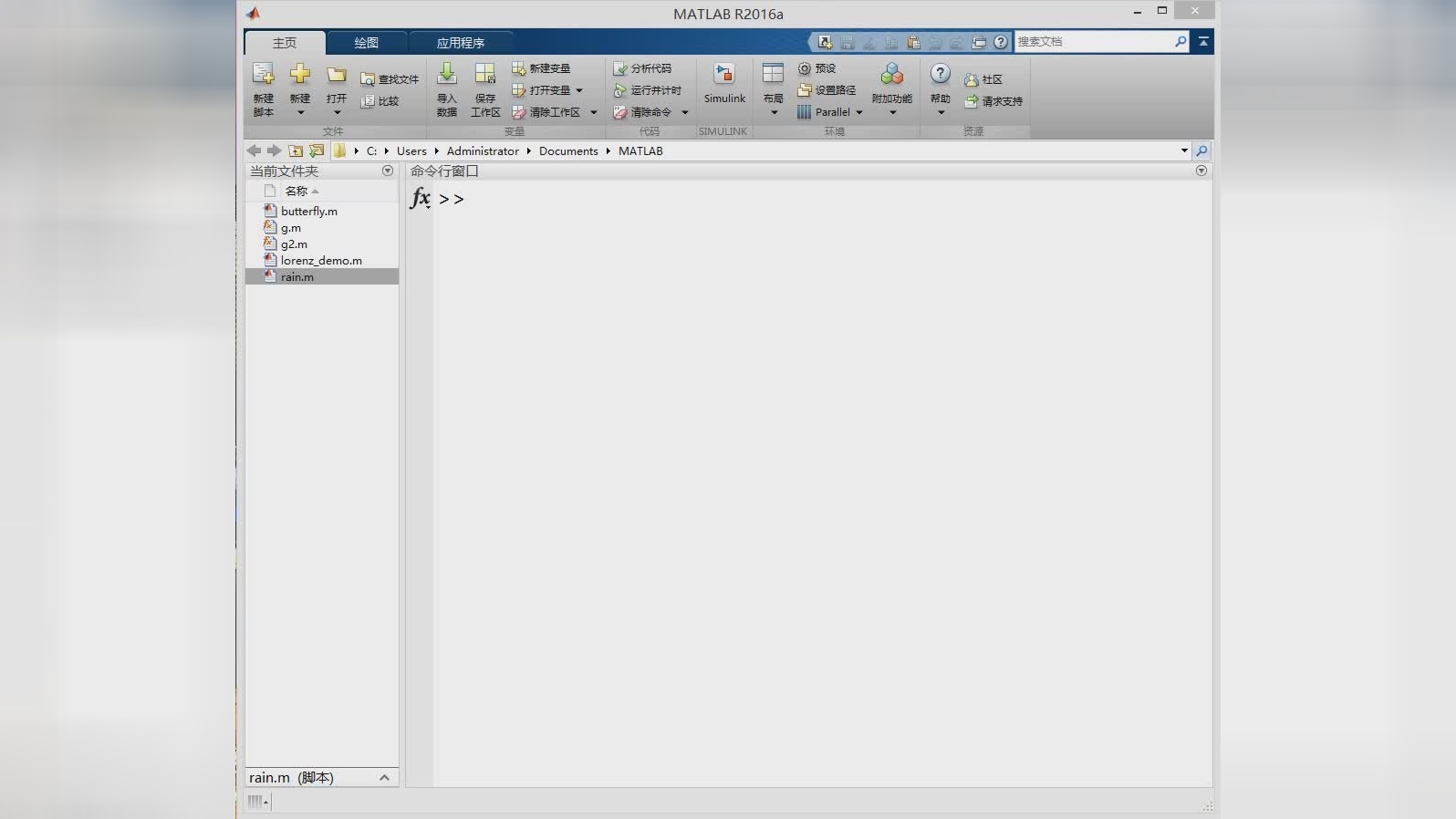
Task: Click 查找文件 (Find Files)
Action: pos(390,79)
